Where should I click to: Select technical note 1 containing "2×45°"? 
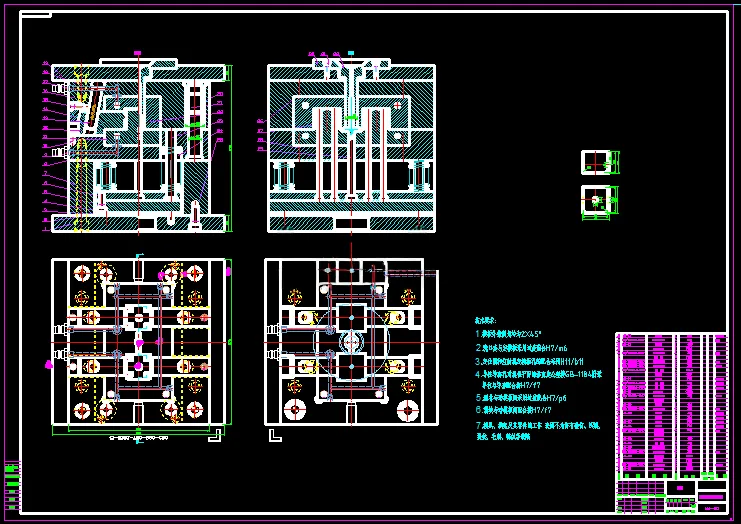point(508,334)
